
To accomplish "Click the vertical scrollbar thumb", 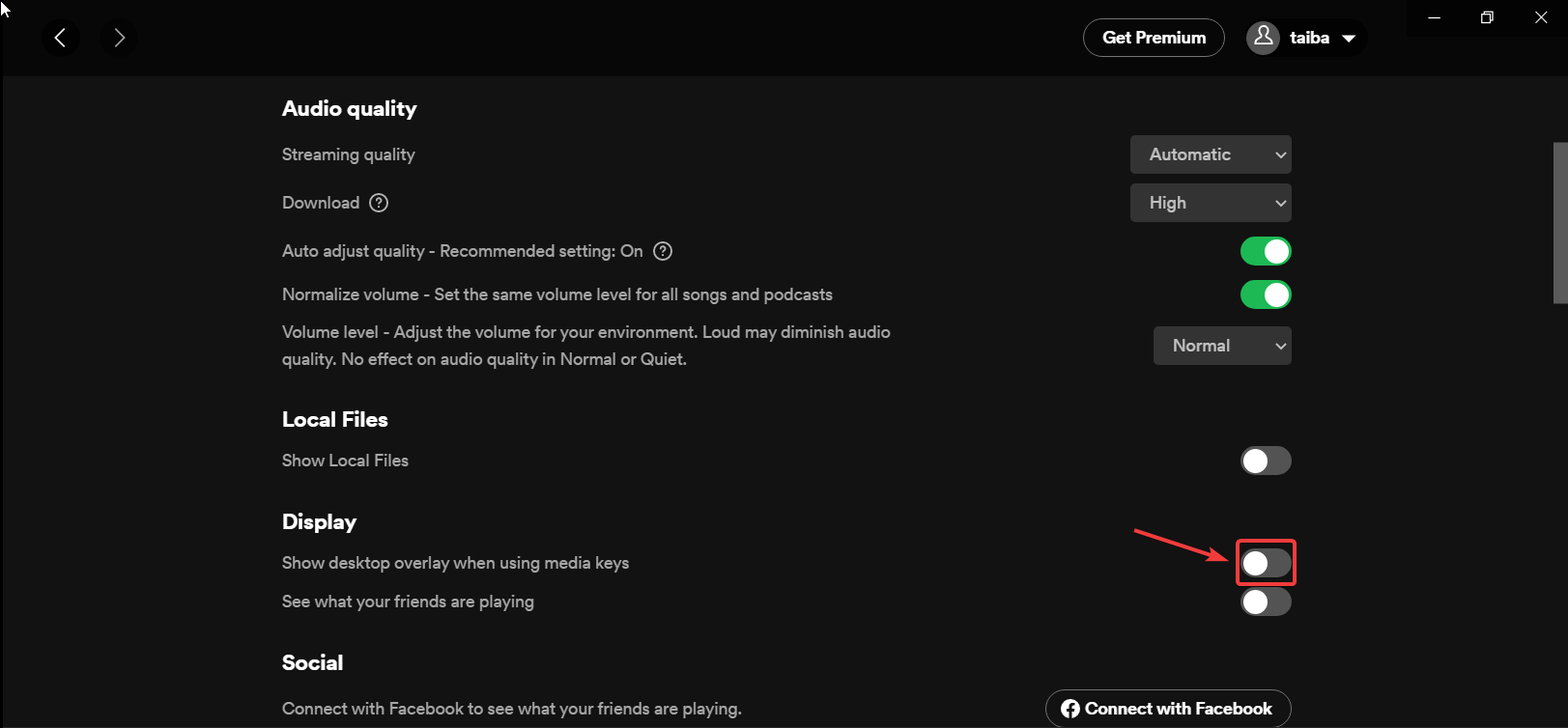I will tap(1559, 222).
